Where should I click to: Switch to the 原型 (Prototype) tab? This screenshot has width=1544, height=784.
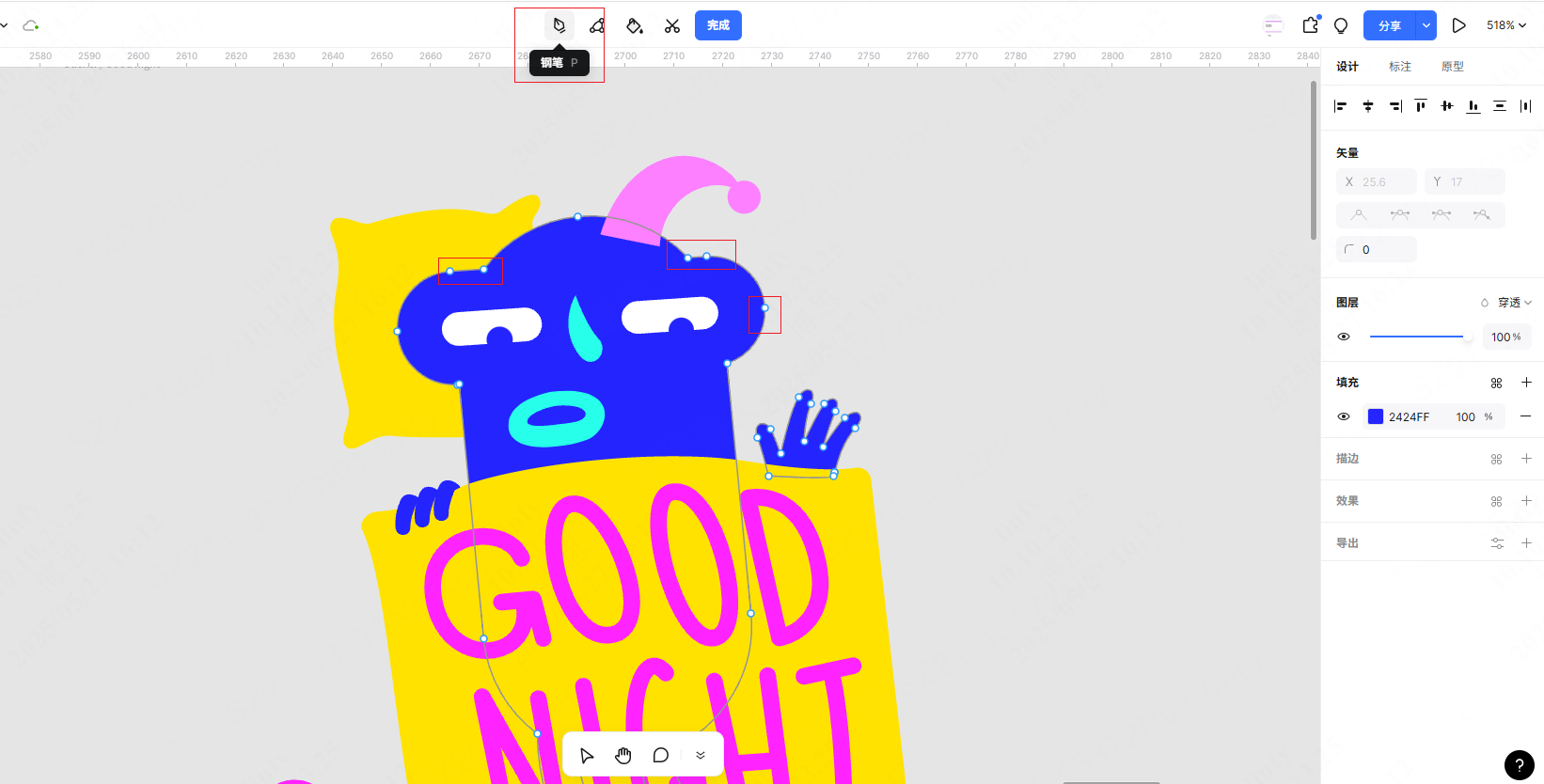tap(1453, 67)
